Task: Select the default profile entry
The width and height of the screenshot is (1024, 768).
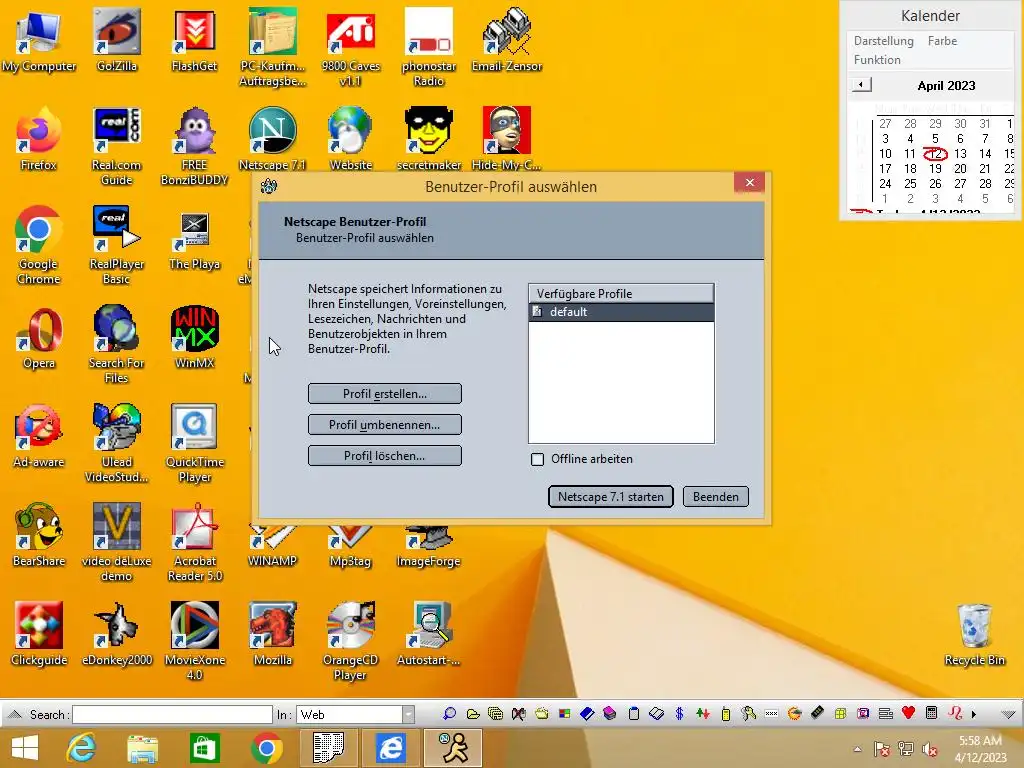Action: pyautogui.click(x=621, y=312)
